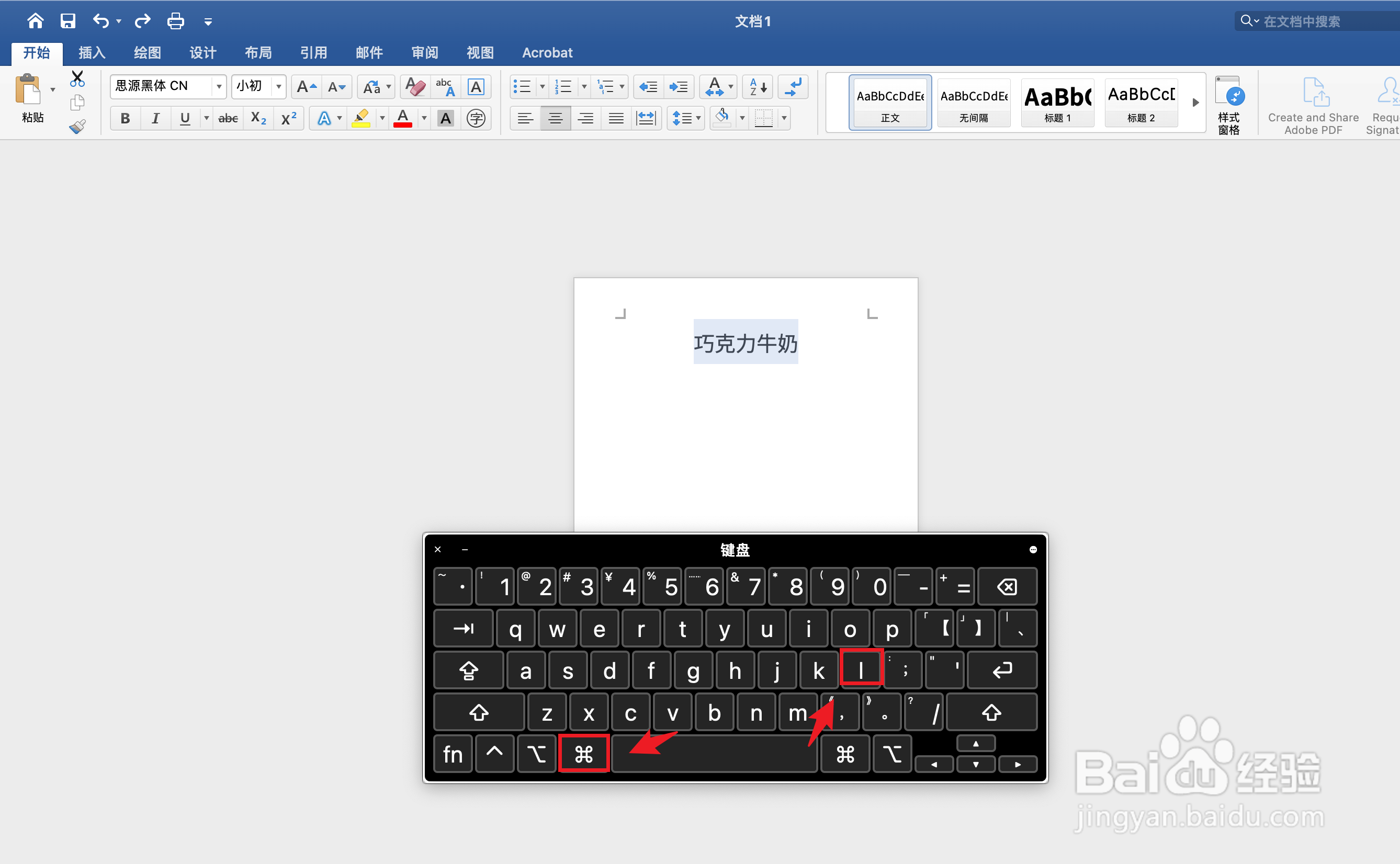Expand bullet list dropdown arrow
Screen dimensions: 1400x864
point(543,87)
